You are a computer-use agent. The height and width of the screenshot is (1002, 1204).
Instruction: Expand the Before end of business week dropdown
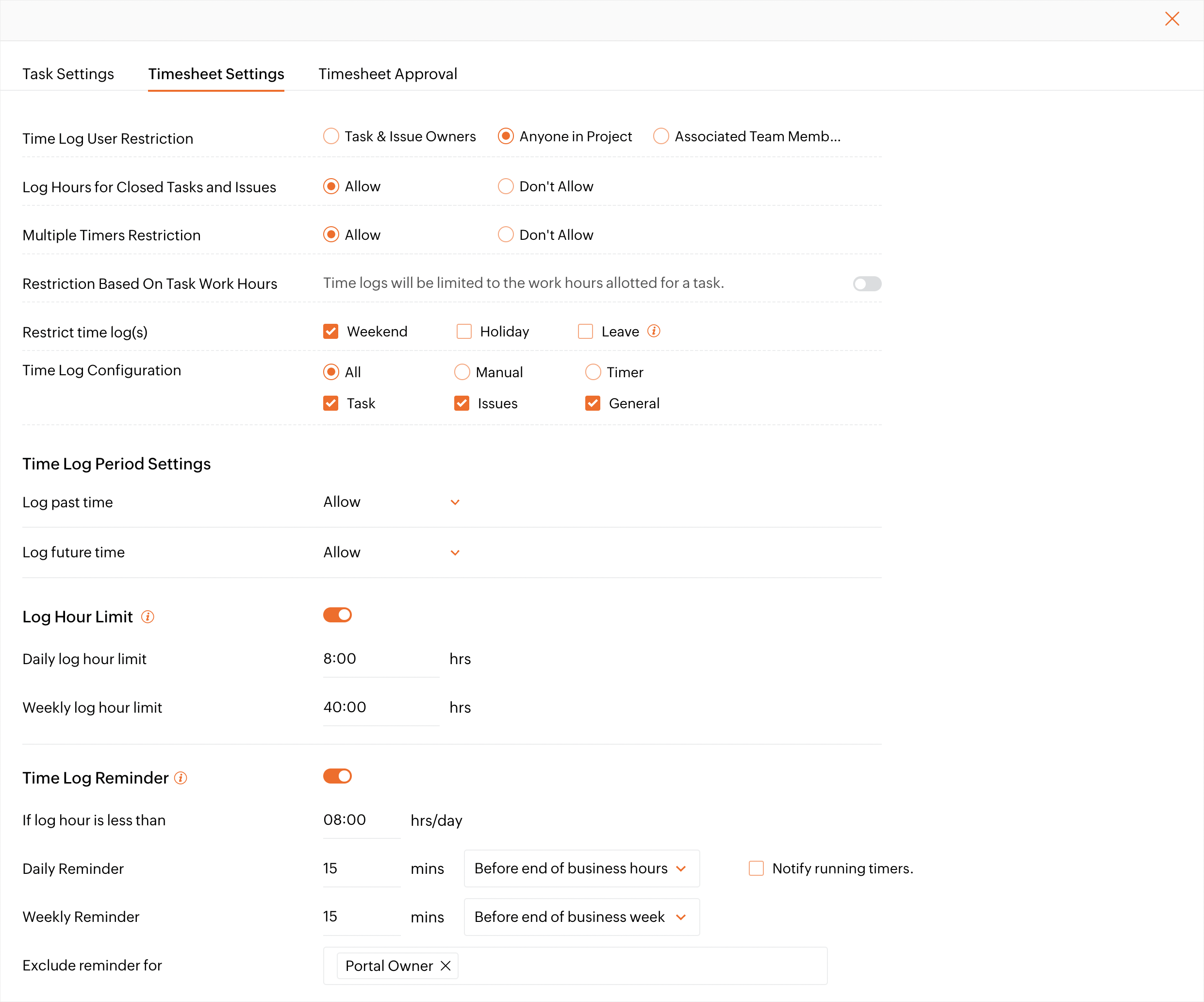coord(581,917)
